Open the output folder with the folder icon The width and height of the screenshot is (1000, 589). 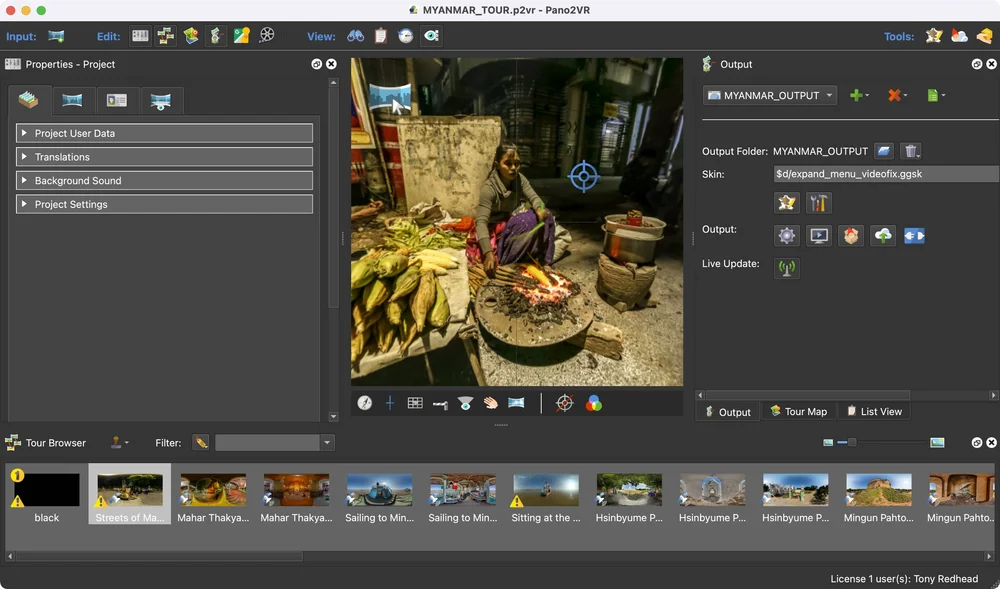click(x=883, y=151)
